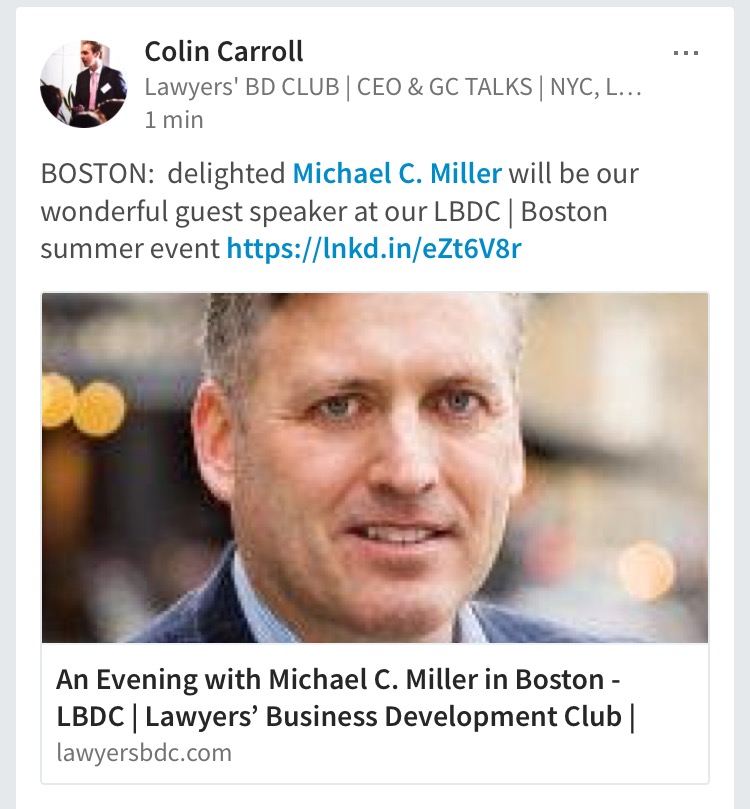Click the lawyersbdc.com source domain

click(x=144, y=752)
